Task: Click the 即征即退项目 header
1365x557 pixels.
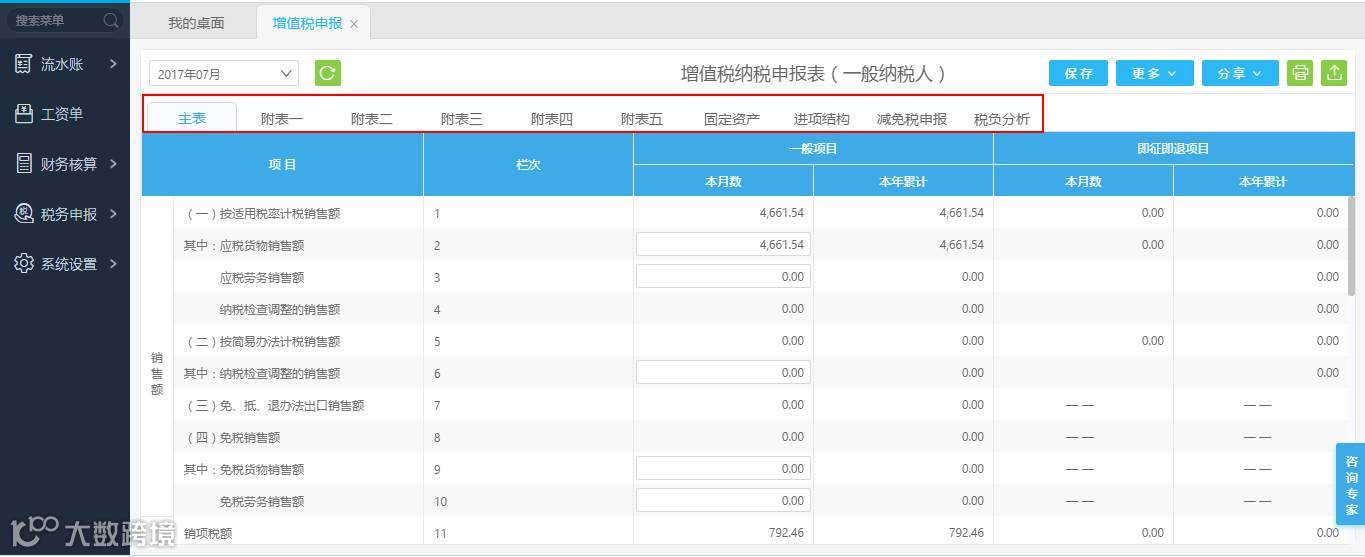Action: 1173,149
